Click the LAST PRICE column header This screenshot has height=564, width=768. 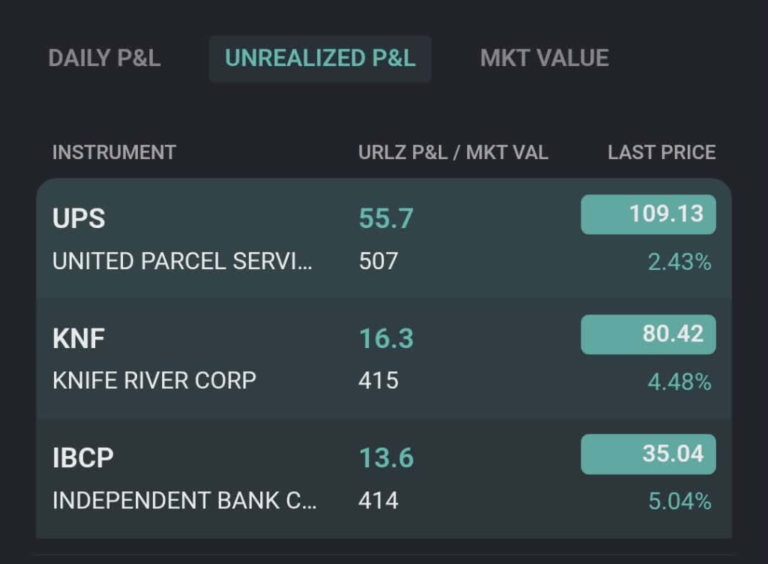click(661, 152)
